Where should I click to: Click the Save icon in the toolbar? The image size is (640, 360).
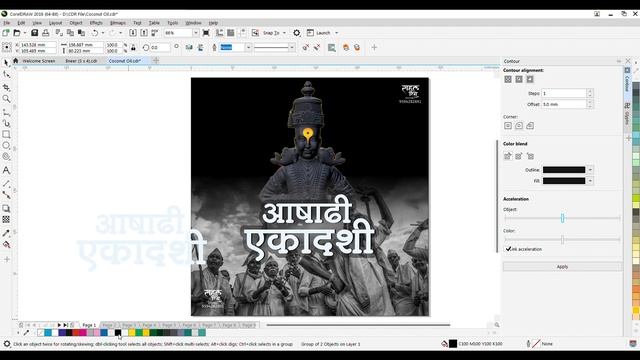pyautogui.click(x=35, y=33)
